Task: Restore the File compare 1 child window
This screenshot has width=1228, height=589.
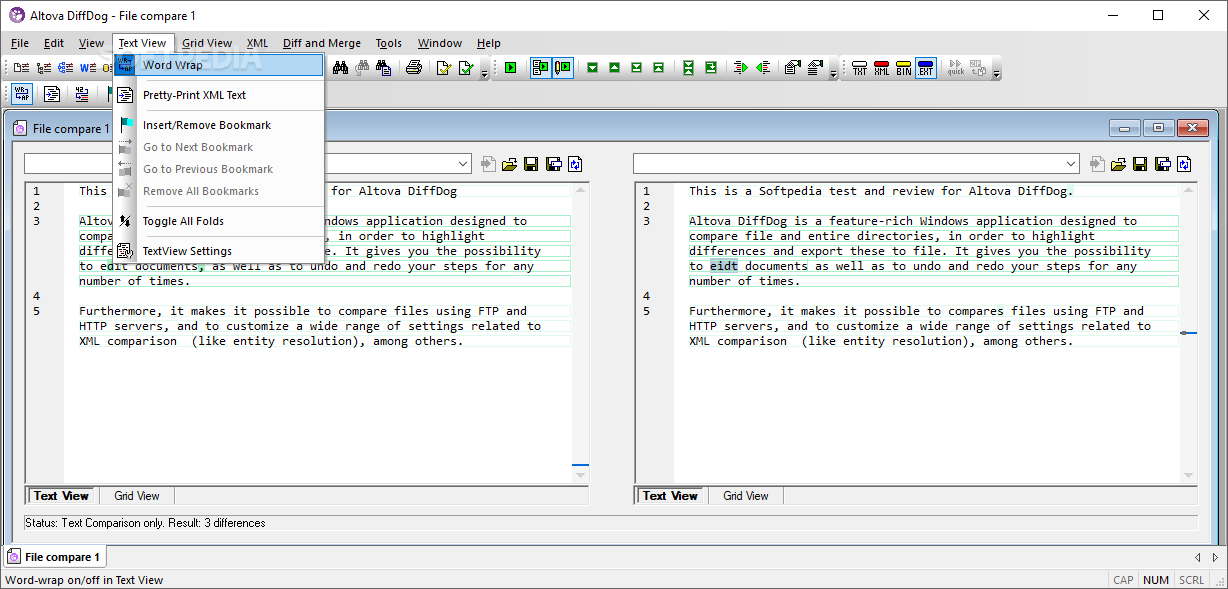Action: (1159, 128)
